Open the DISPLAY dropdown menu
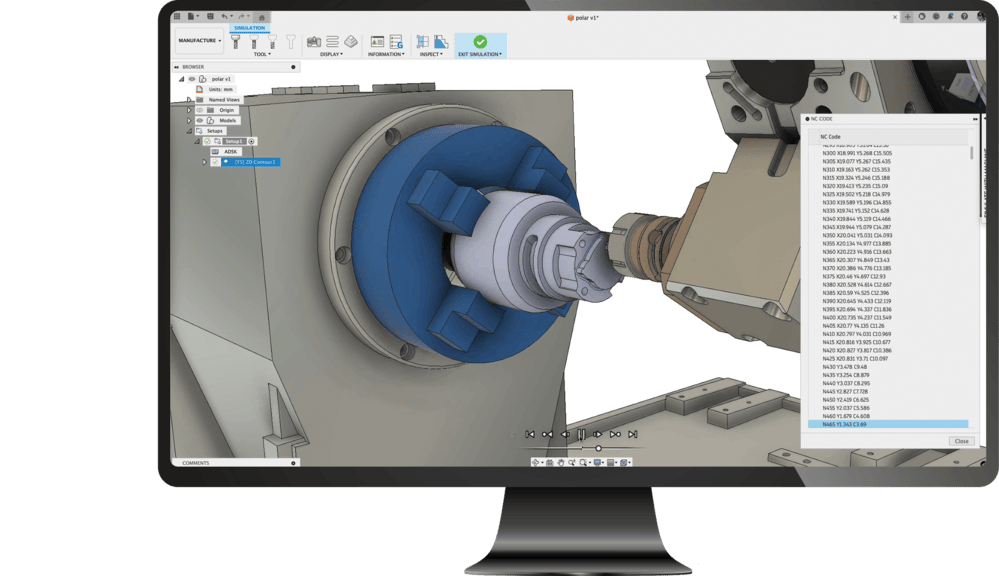Image resolution: width=999 pixels, height=576 pixels. click(331, 54)
